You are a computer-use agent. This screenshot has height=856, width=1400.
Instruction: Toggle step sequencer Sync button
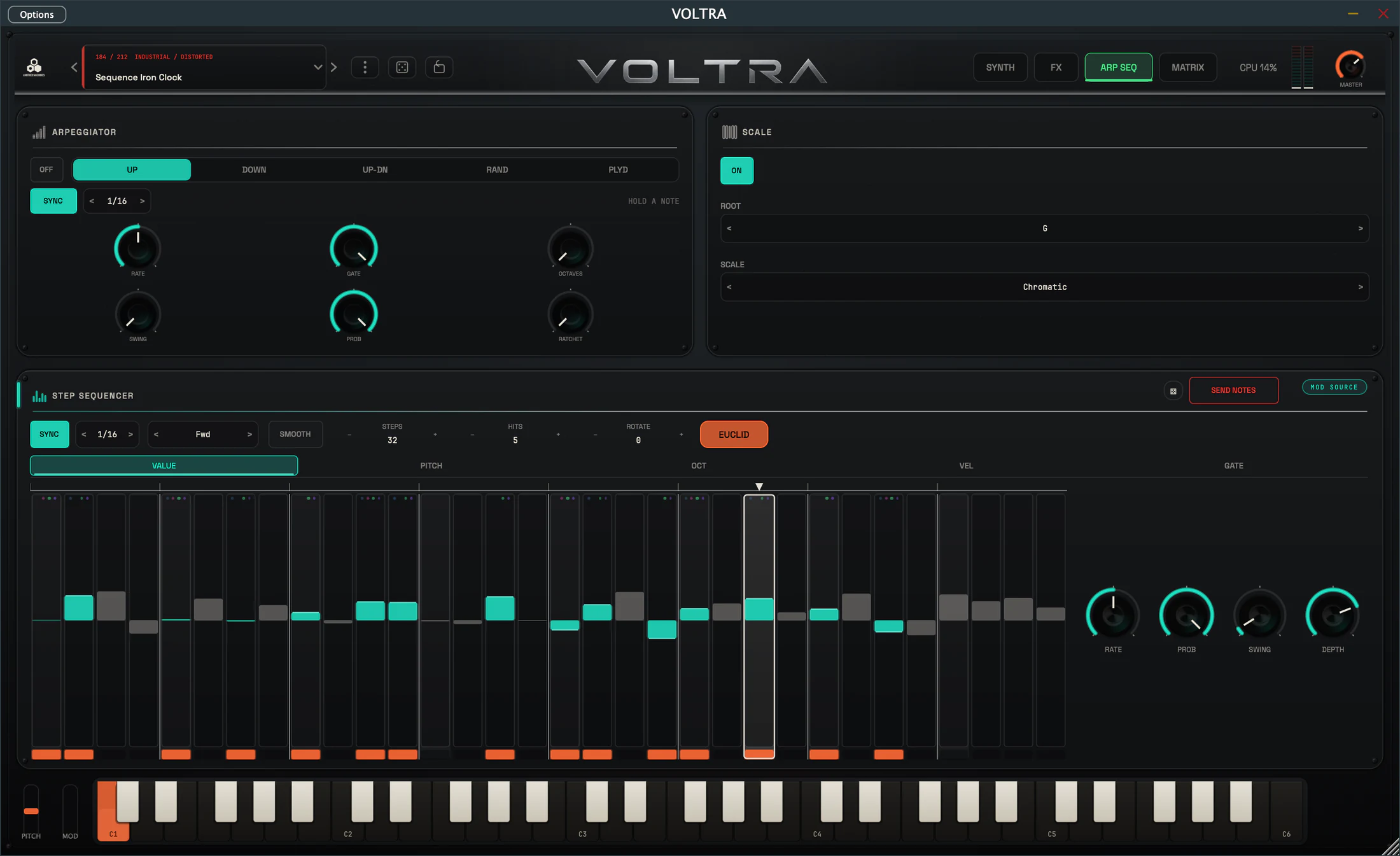pos(49,435)
